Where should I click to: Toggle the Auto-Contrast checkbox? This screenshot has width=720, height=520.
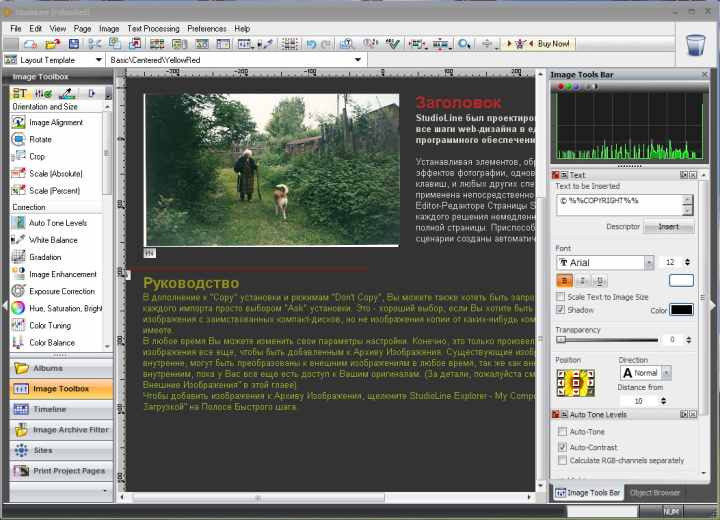[x=562, y=447]
